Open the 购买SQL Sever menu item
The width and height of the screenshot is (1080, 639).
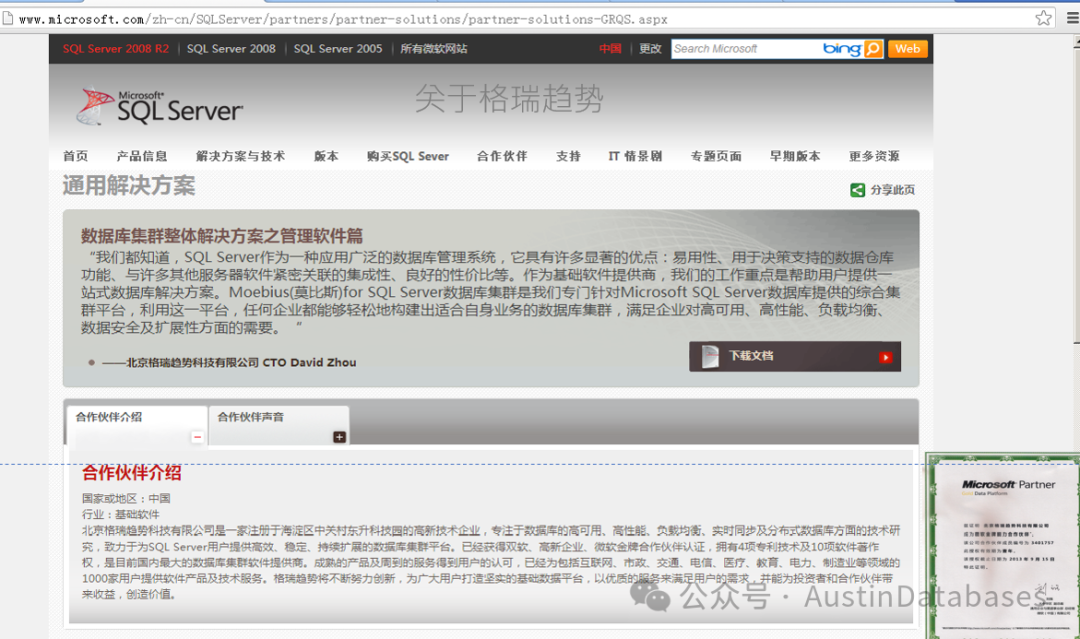(x=408, y=156)
